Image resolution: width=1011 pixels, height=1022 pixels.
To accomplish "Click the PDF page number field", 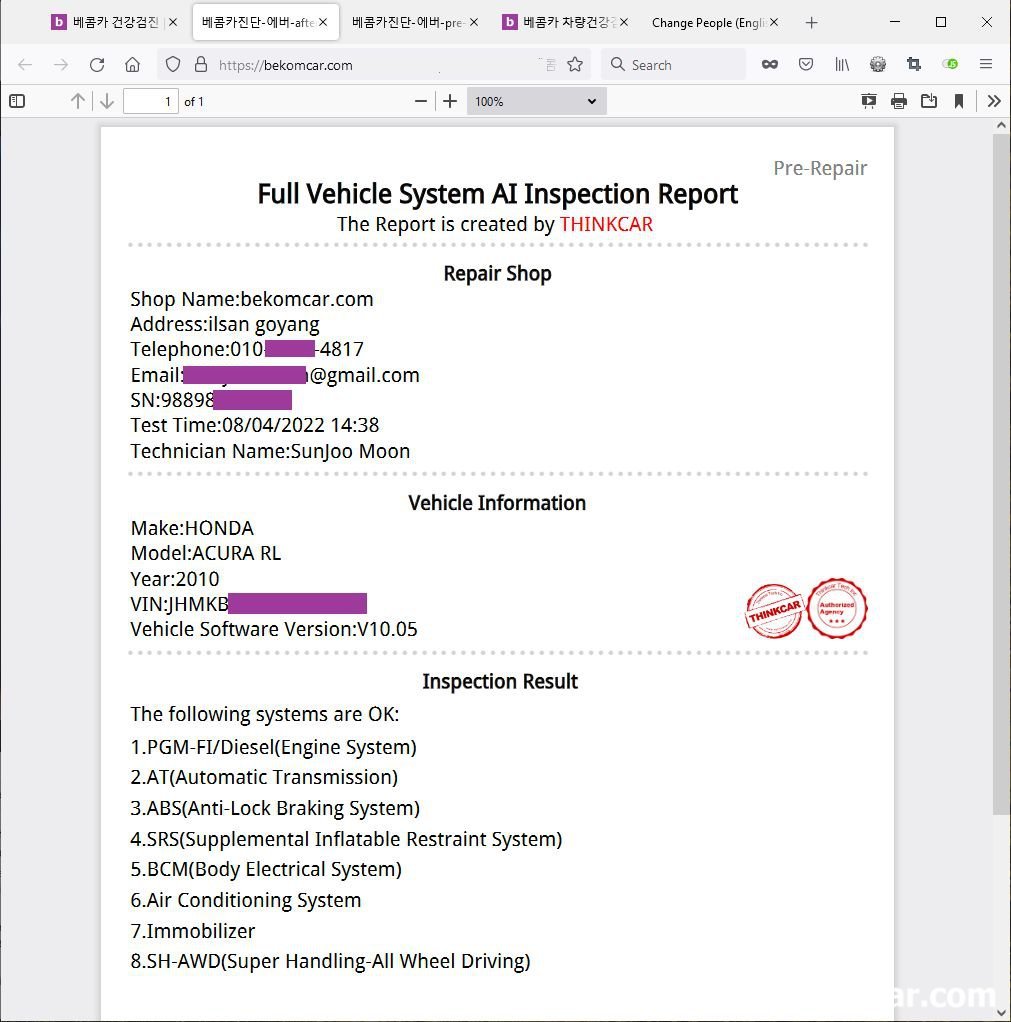I will point(151,101).
